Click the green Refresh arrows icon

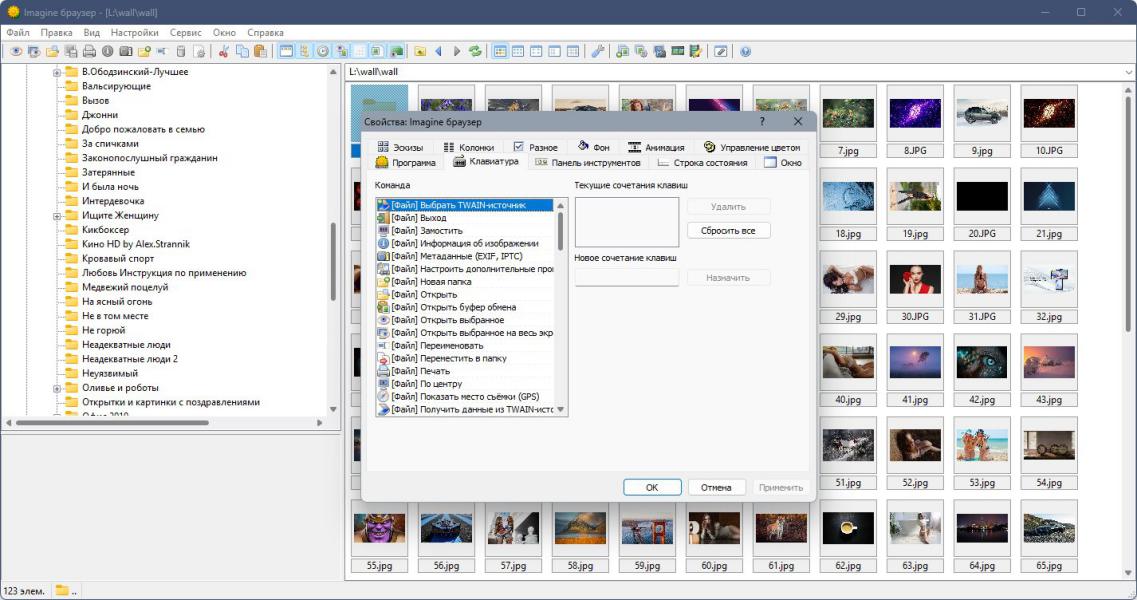pos(475,51)
